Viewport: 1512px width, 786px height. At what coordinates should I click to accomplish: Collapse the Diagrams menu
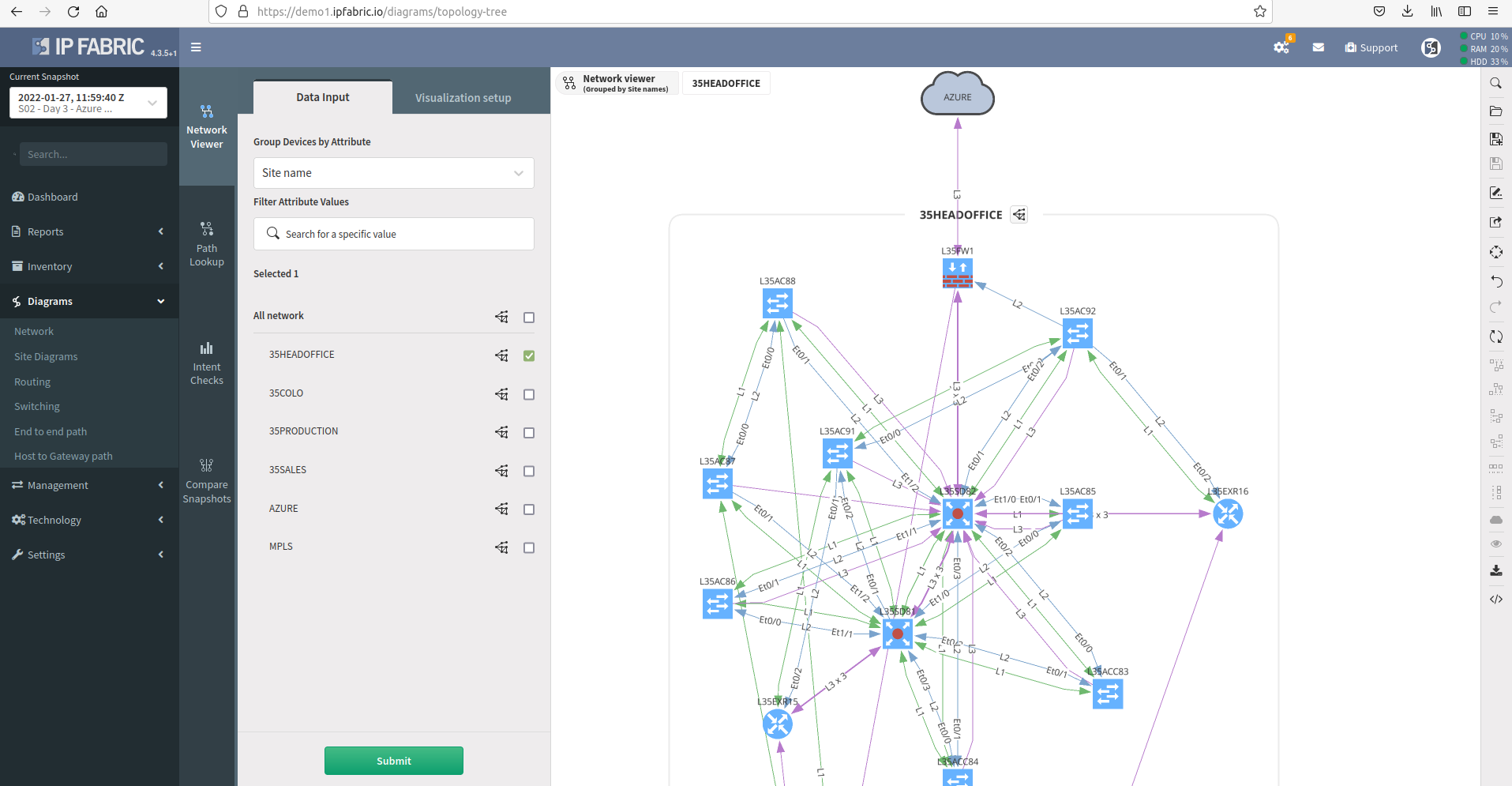pos(89,301)
